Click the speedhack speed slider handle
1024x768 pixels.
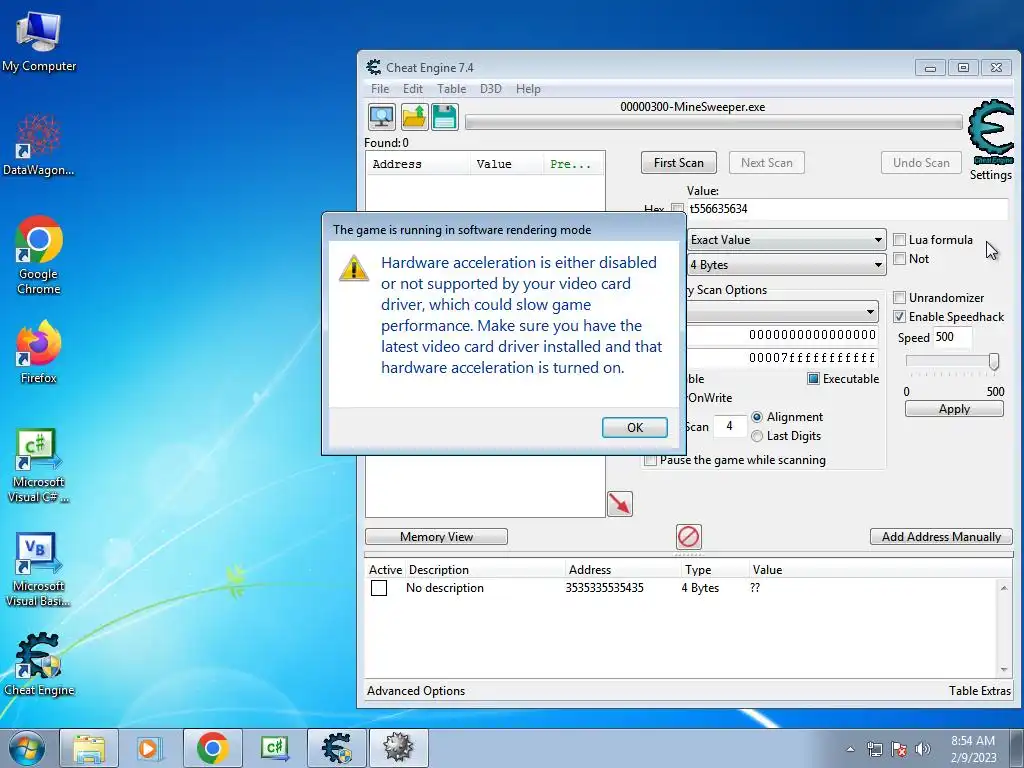pyautogui.click(x=993, y=361)
